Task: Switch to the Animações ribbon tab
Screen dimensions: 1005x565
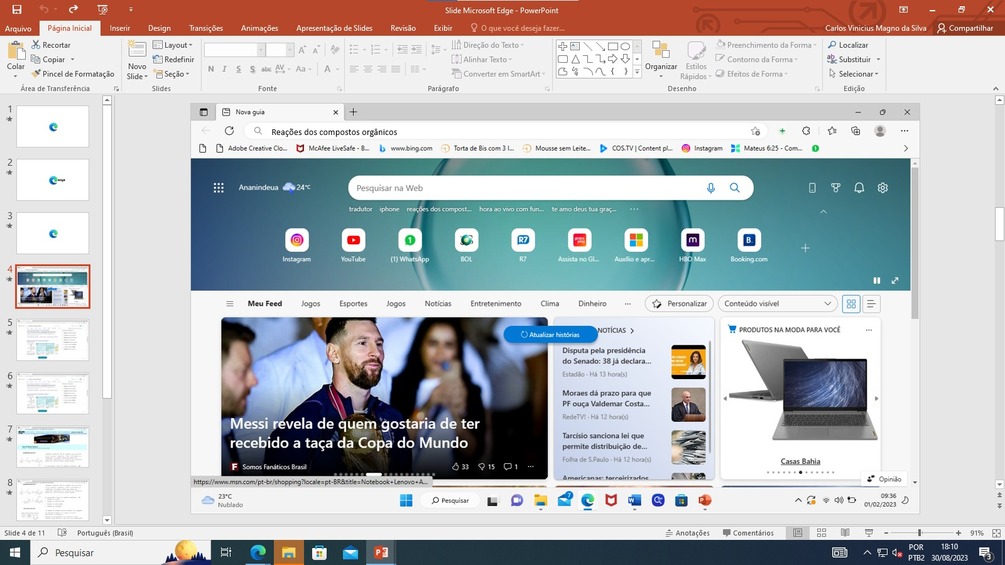Action: tap(259, 28)
